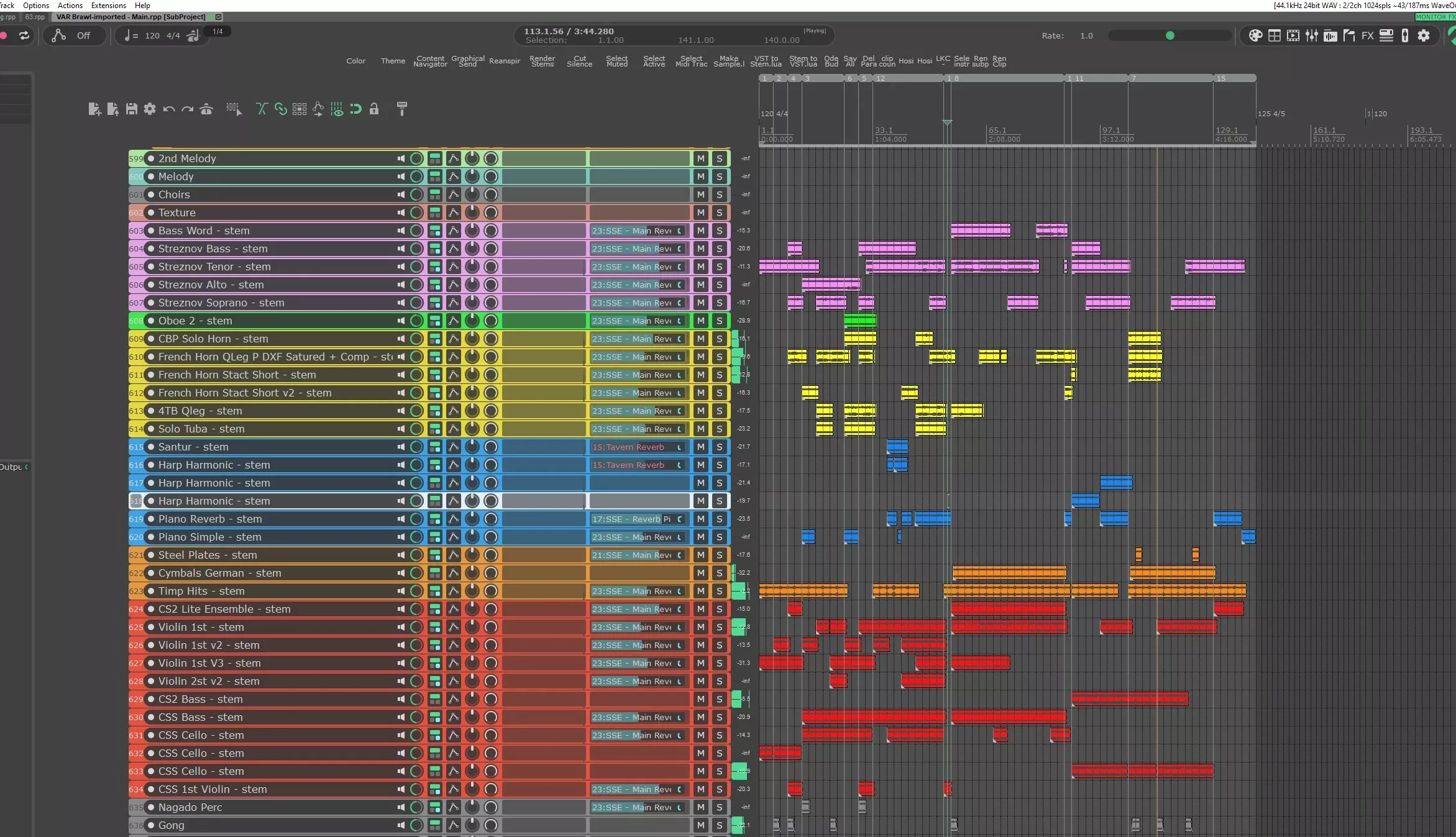
Task: Click the Color toolbar button
Action: coord(356,61)
